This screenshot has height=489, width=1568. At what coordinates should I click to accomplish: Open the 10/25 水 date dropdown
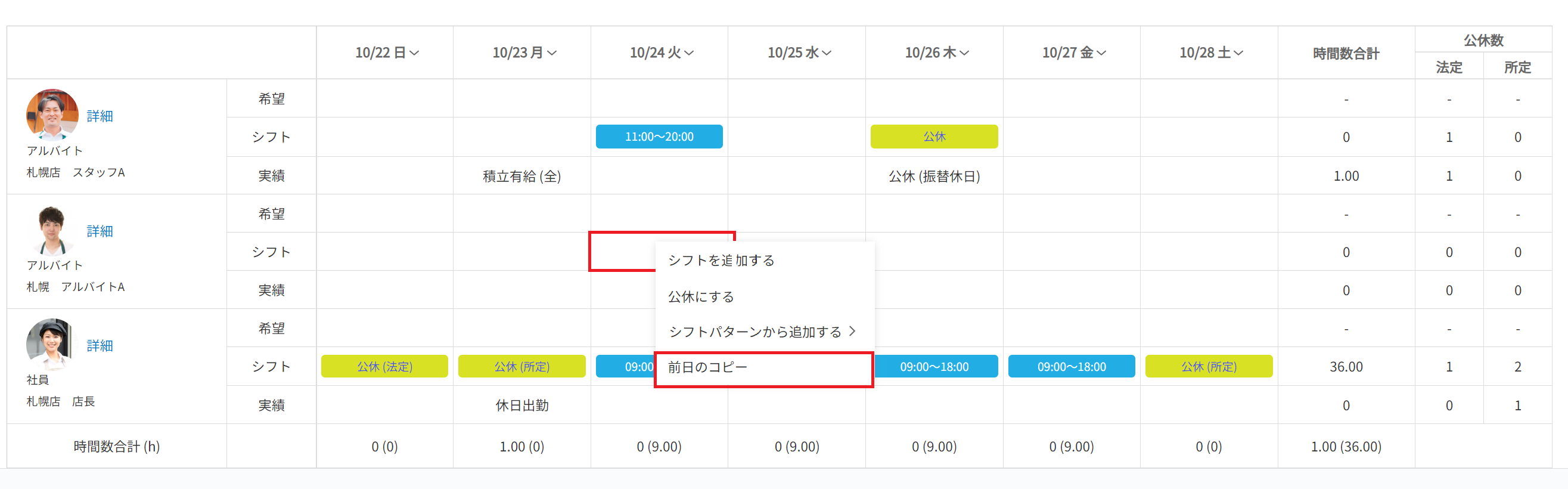click(799, 53)
